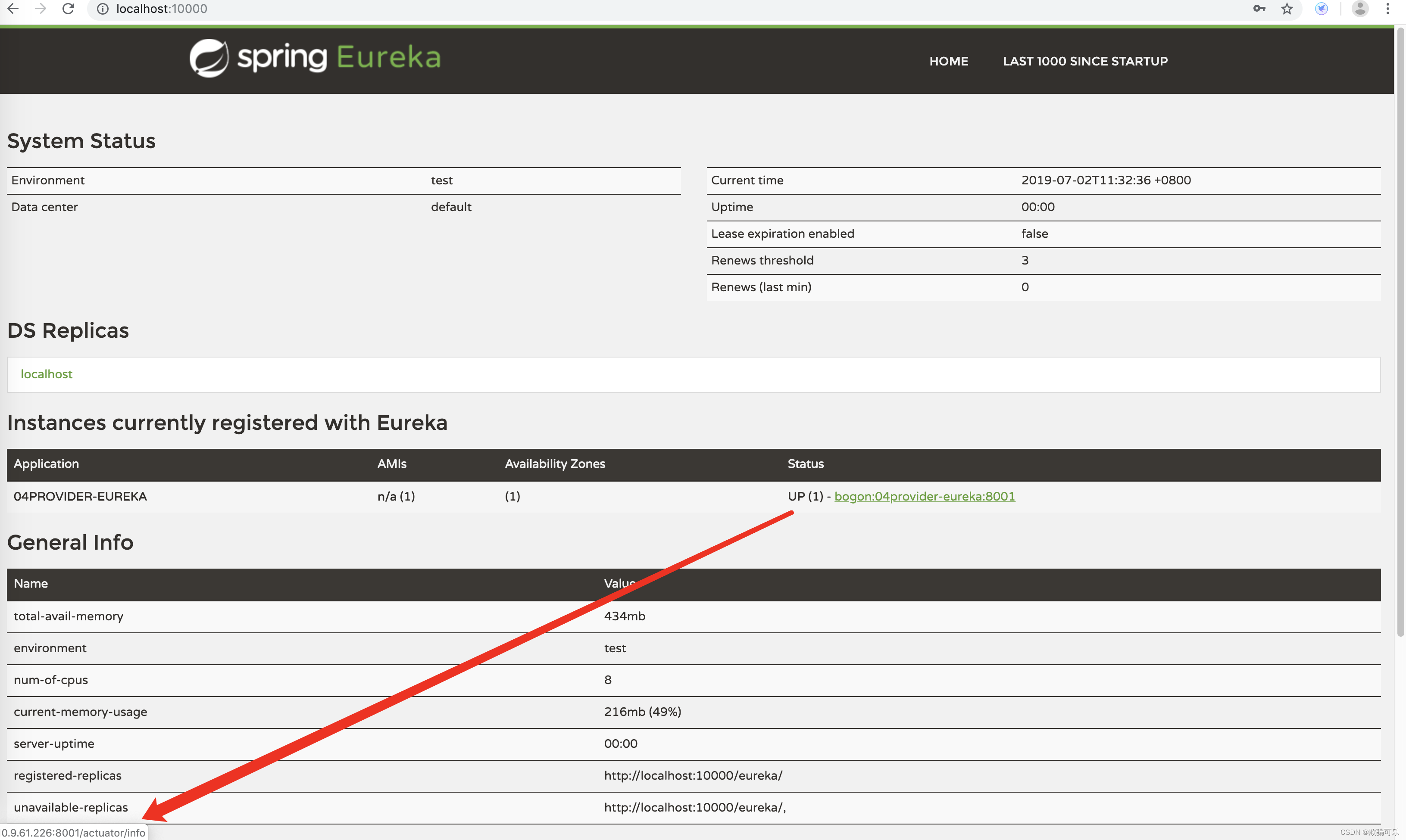Click the num-of-cpus value 8
Image resolution: width=1406 pixels, height=840 pixels.
[607, 680]
